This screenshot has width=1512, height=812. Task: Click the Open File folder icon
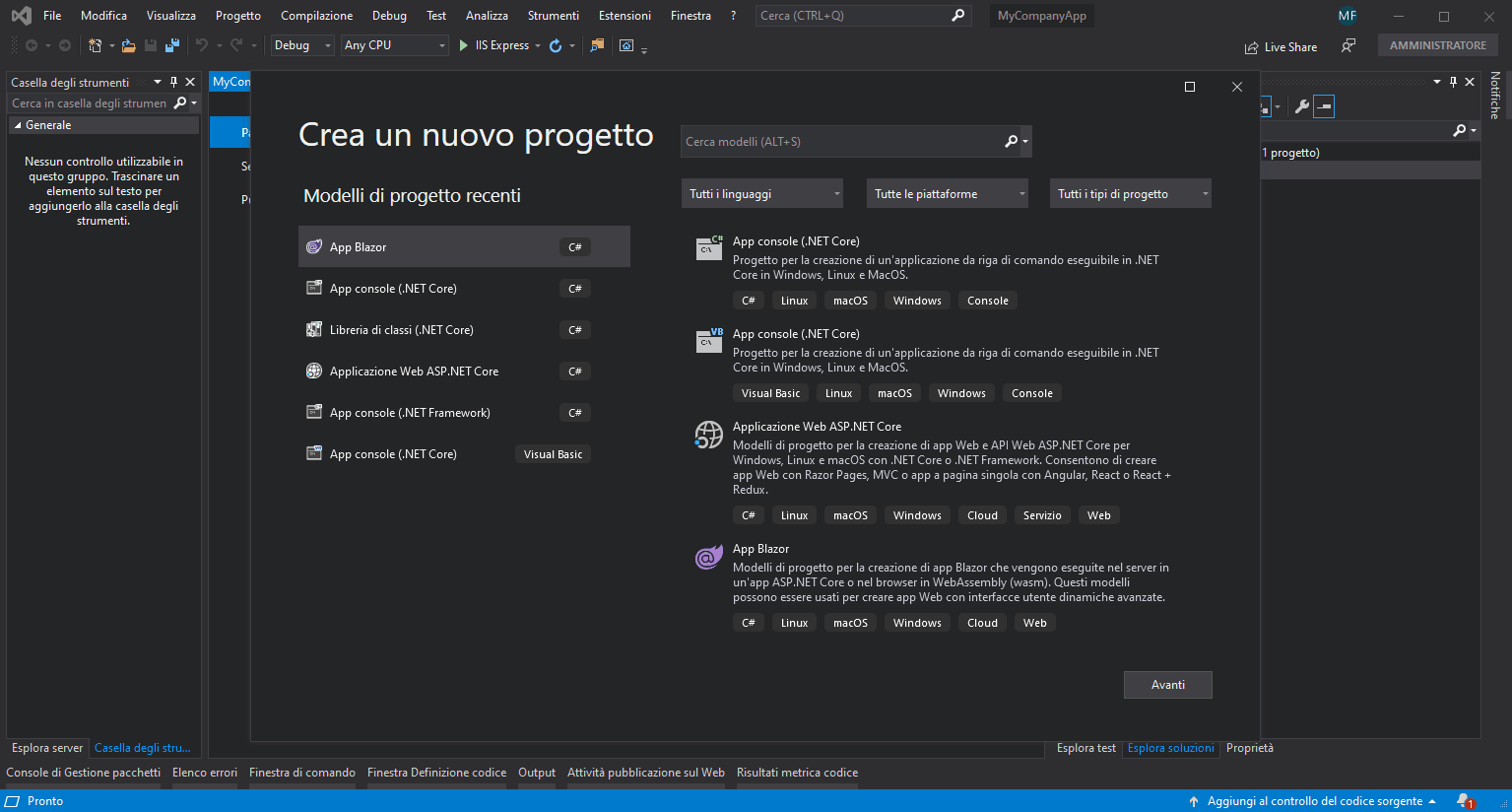pyautogui.click(x=128, y=45)
